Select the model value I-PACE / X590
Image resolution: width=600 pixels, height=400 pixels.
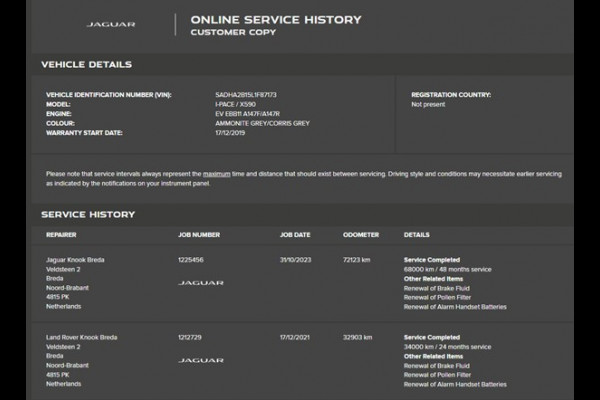point(235,104)
